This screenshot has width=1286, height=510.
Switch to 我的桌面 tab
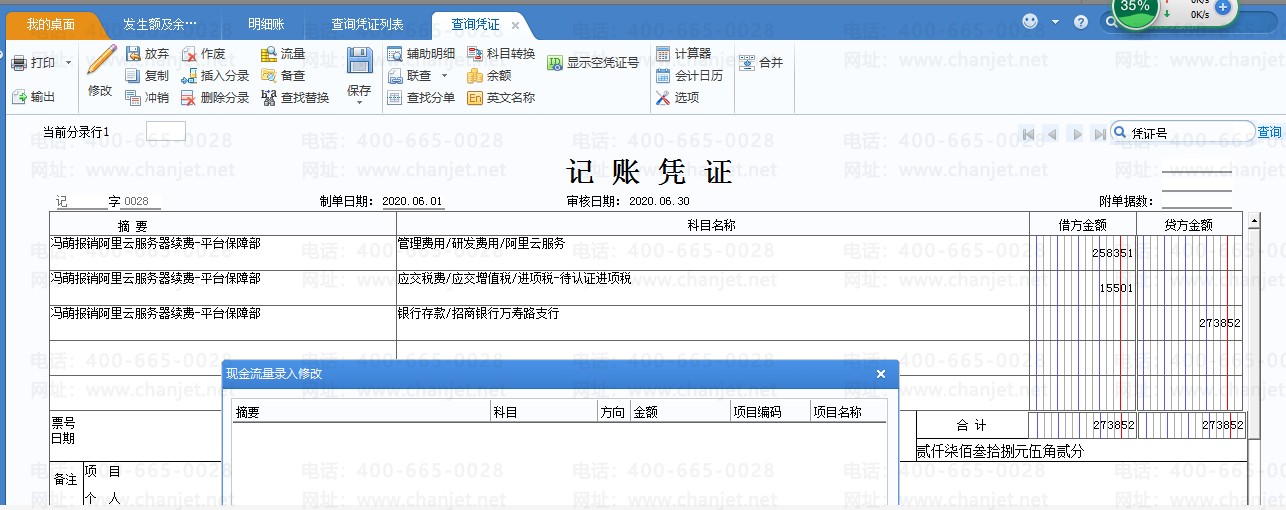point(51,24)
